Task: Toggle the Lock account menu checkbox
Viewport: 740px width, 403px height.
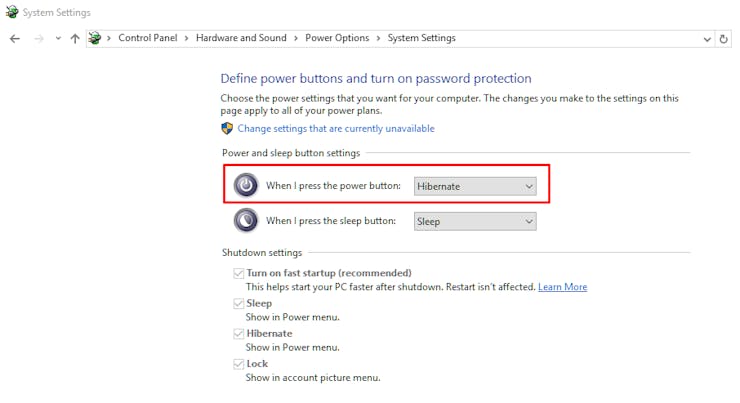Action: pyautogui.click(x=239, y=364)
